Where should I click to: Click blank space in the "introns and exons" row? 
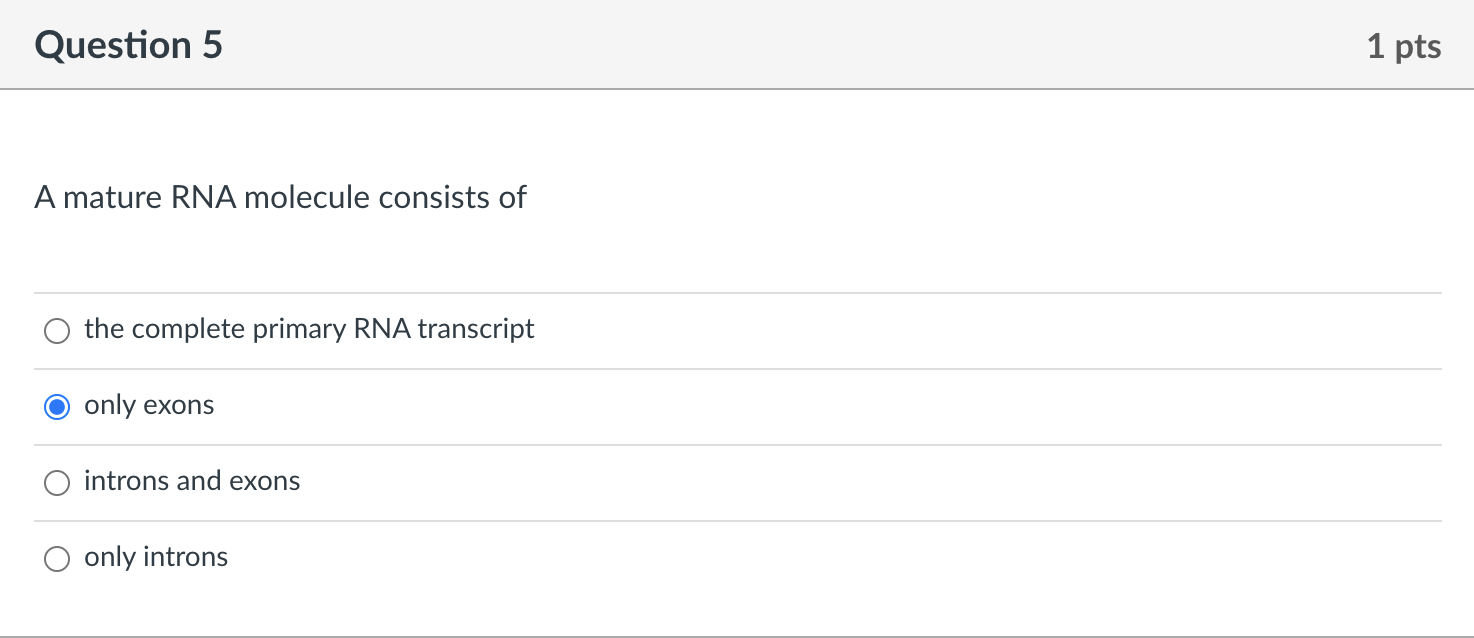800,482
